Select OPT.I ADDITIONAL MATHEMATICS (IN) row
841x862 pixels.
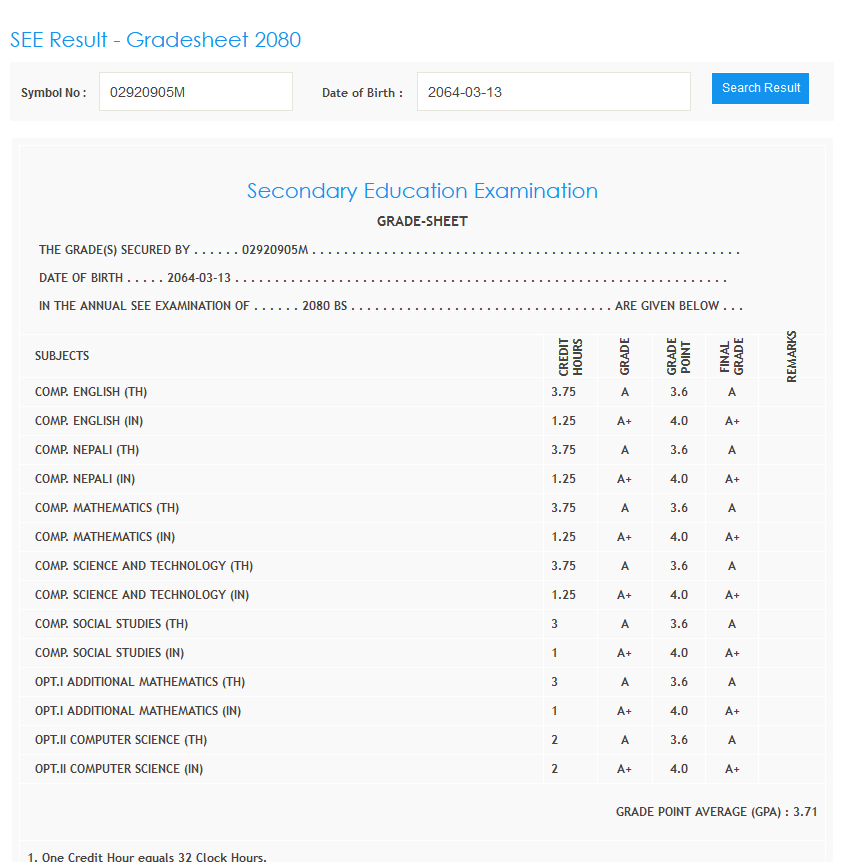point(138,711)
